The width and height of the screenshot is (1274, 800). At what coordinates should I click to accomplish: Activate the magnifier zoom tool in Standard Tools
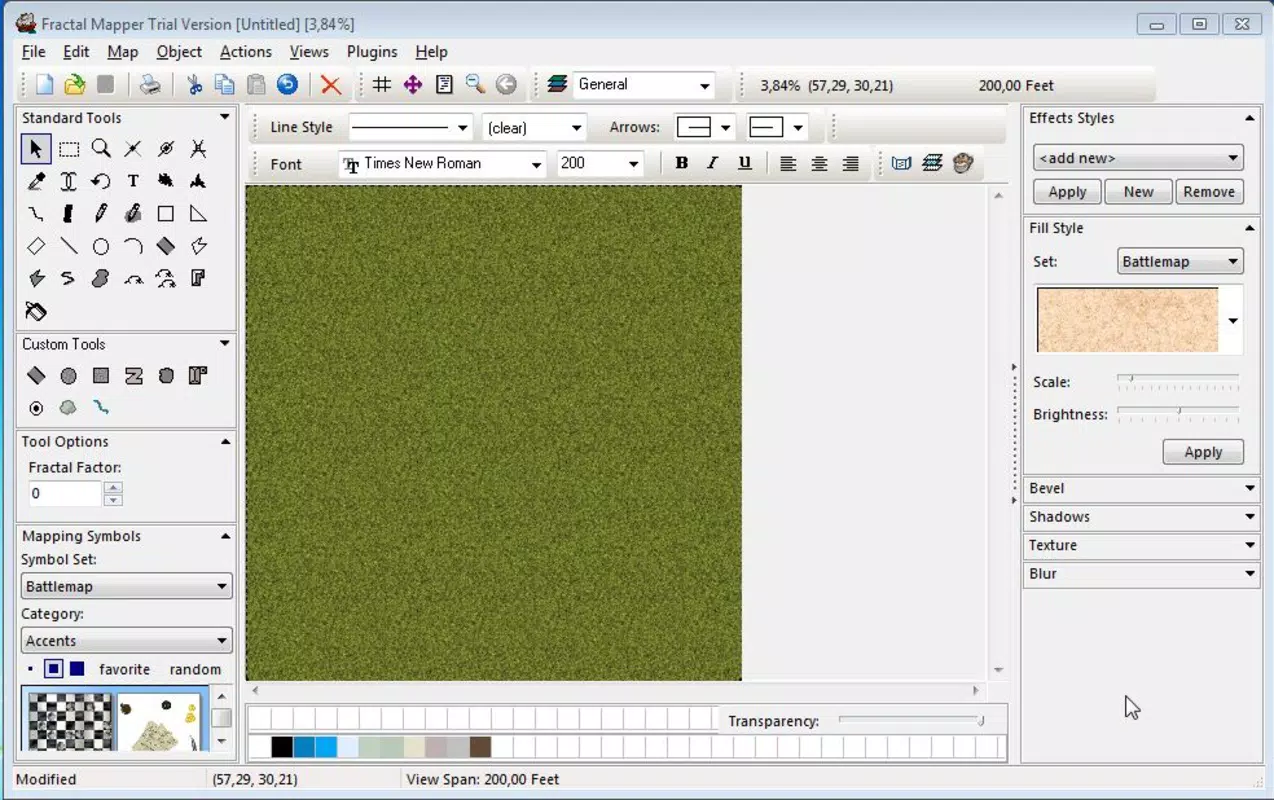click(101, 149)
